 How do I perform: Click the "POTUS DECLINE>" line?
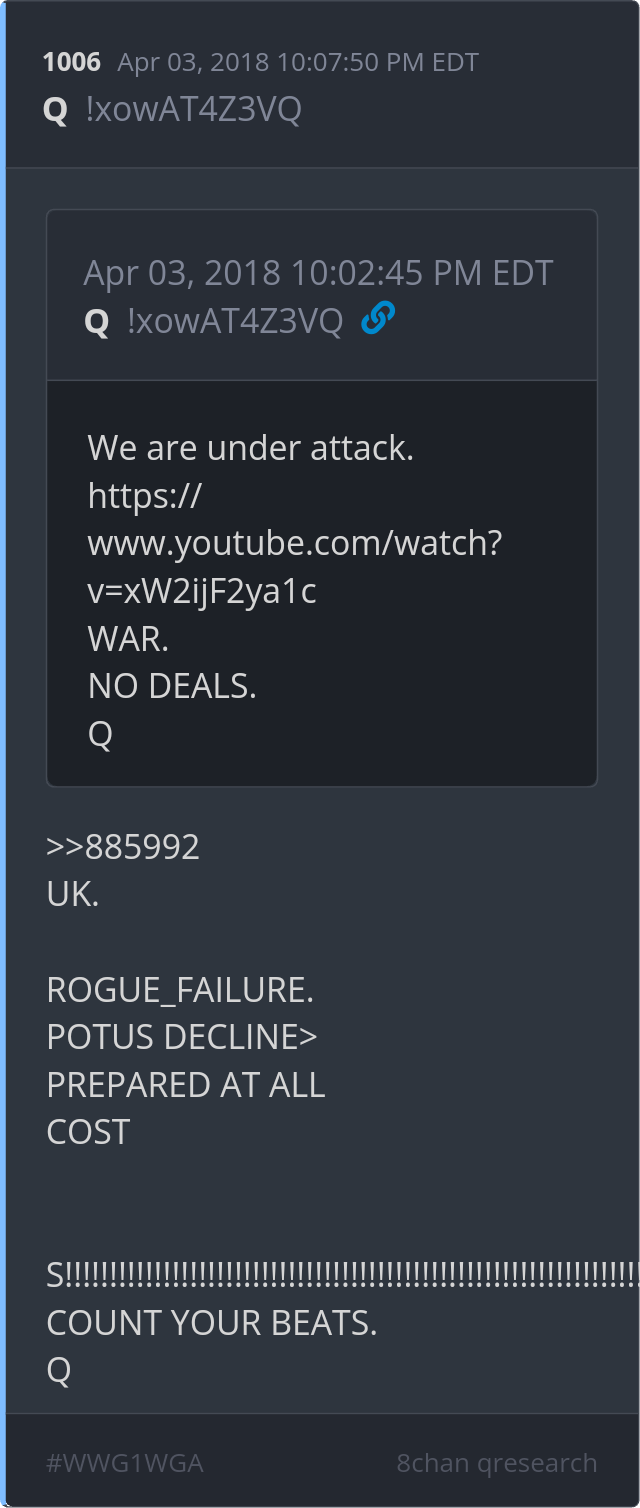(x=182, y=1037)
